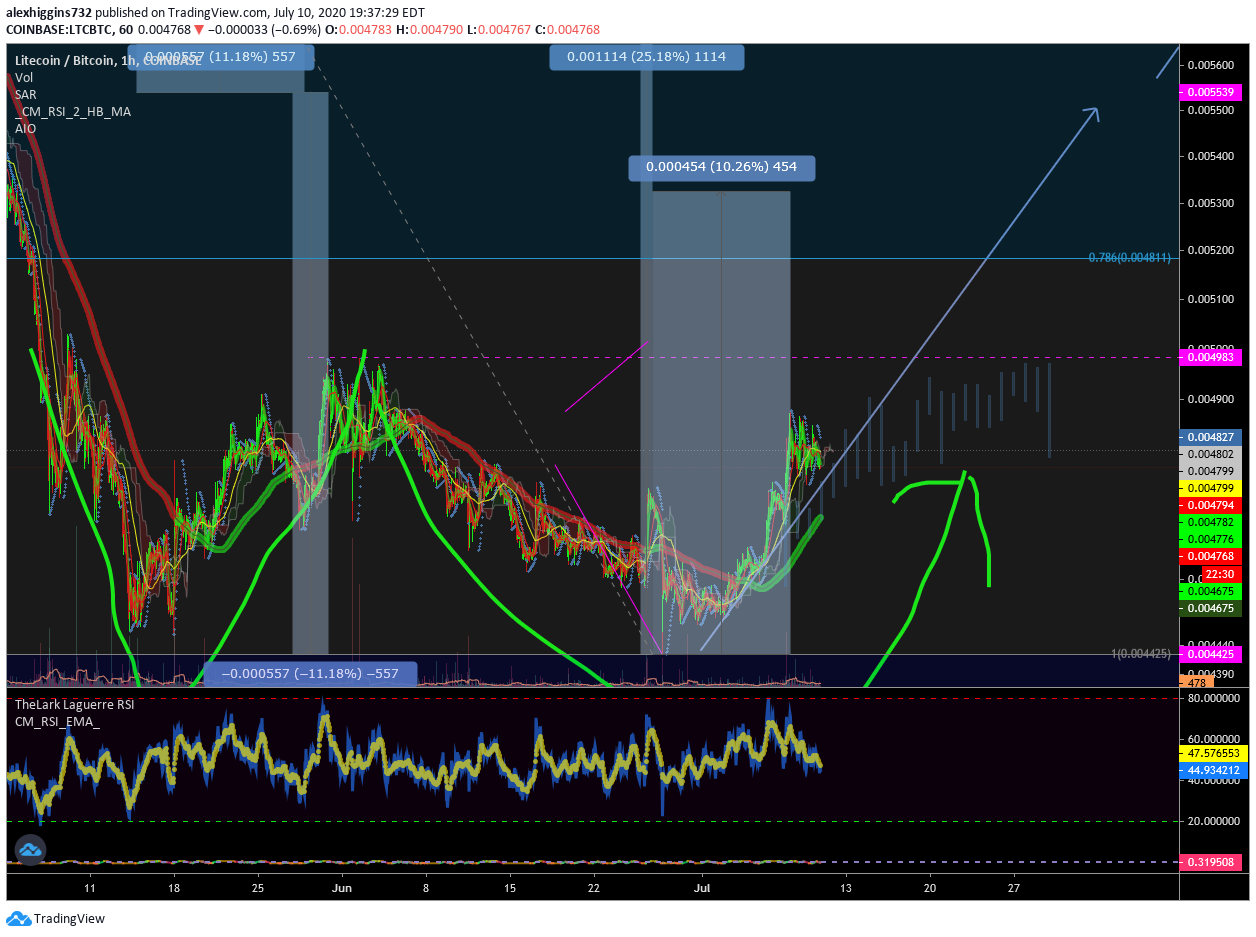
Task: Click the 0.000454 (10.26%) 454 measurement label
Action: point(721,167)
